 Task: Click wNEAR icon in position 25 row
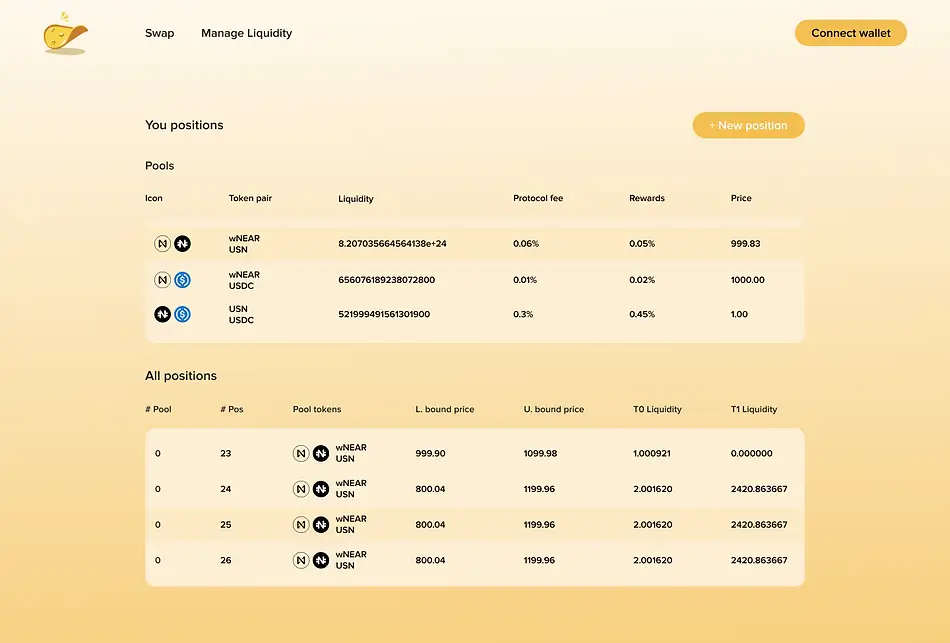[x=301, y=525]
